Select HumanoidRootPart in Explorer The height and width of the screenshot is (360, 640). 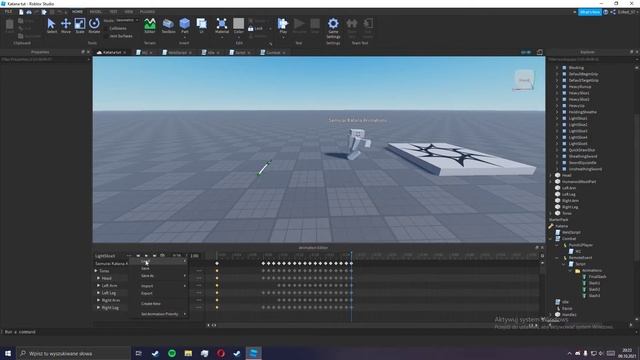579,182
